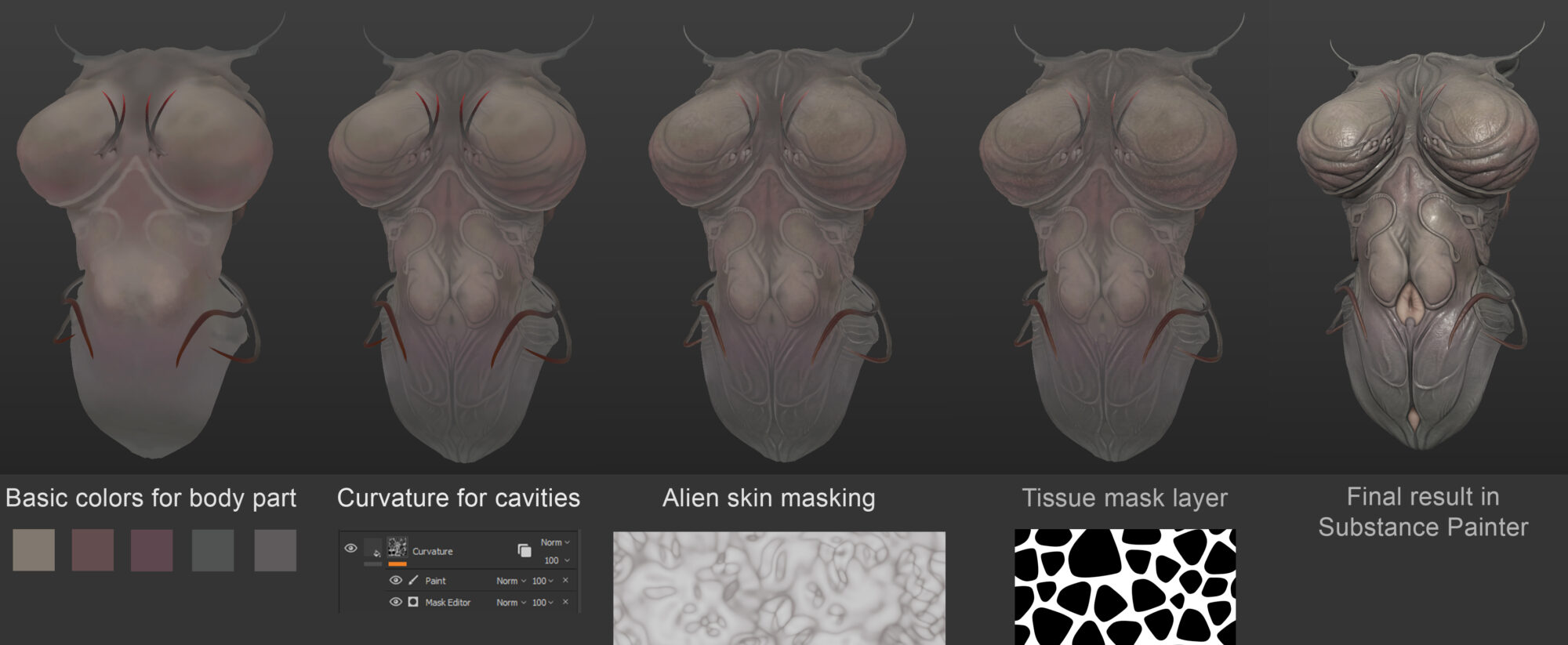Remove the Paint effect with X

565,580
